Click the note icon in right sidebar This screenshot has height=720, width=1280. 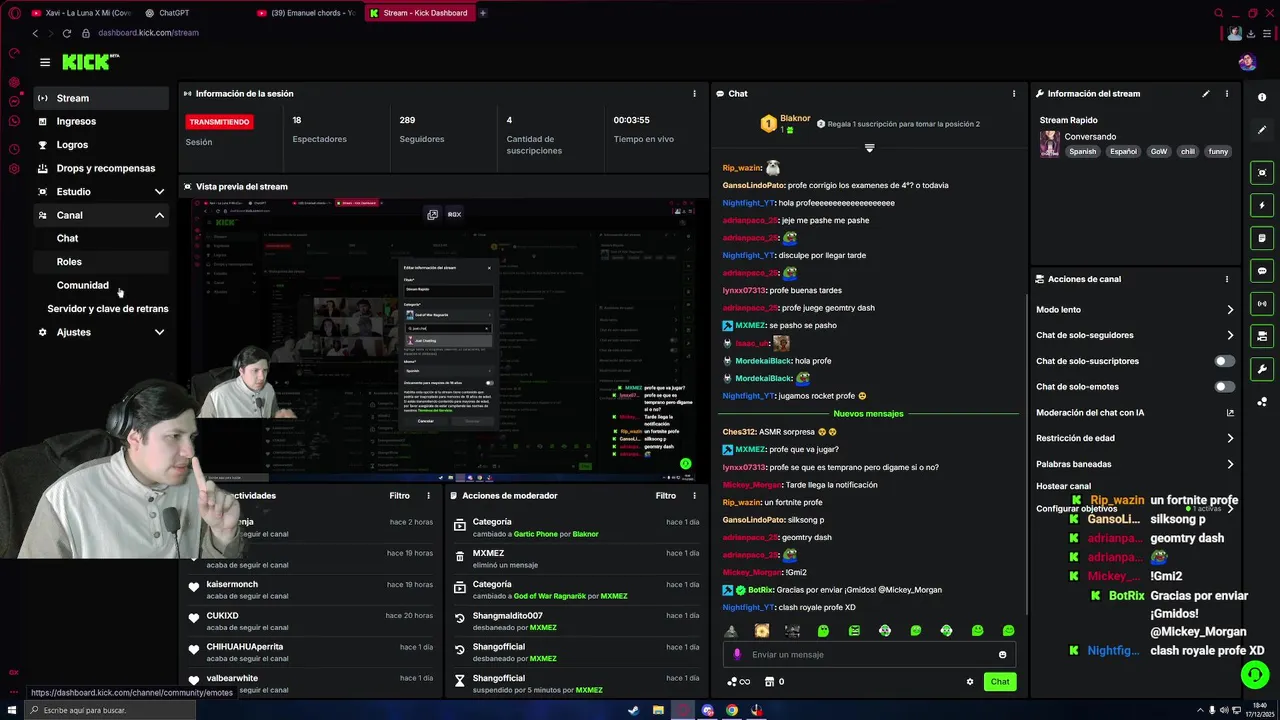coord(1262,238)
